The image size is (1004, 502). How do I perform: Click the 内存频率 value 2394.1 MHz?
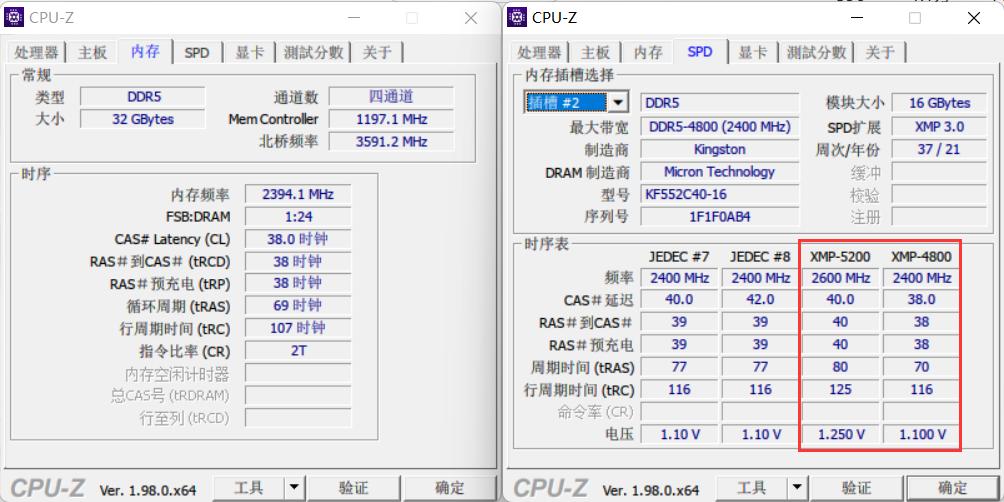click(x=298, y=195)
